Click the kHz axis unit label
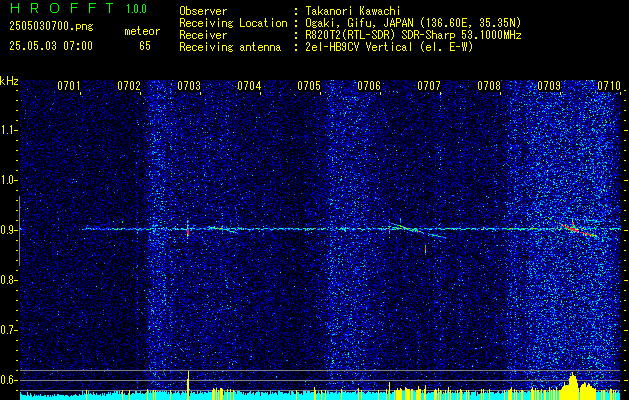629x400 pixels. pos(9,81)
